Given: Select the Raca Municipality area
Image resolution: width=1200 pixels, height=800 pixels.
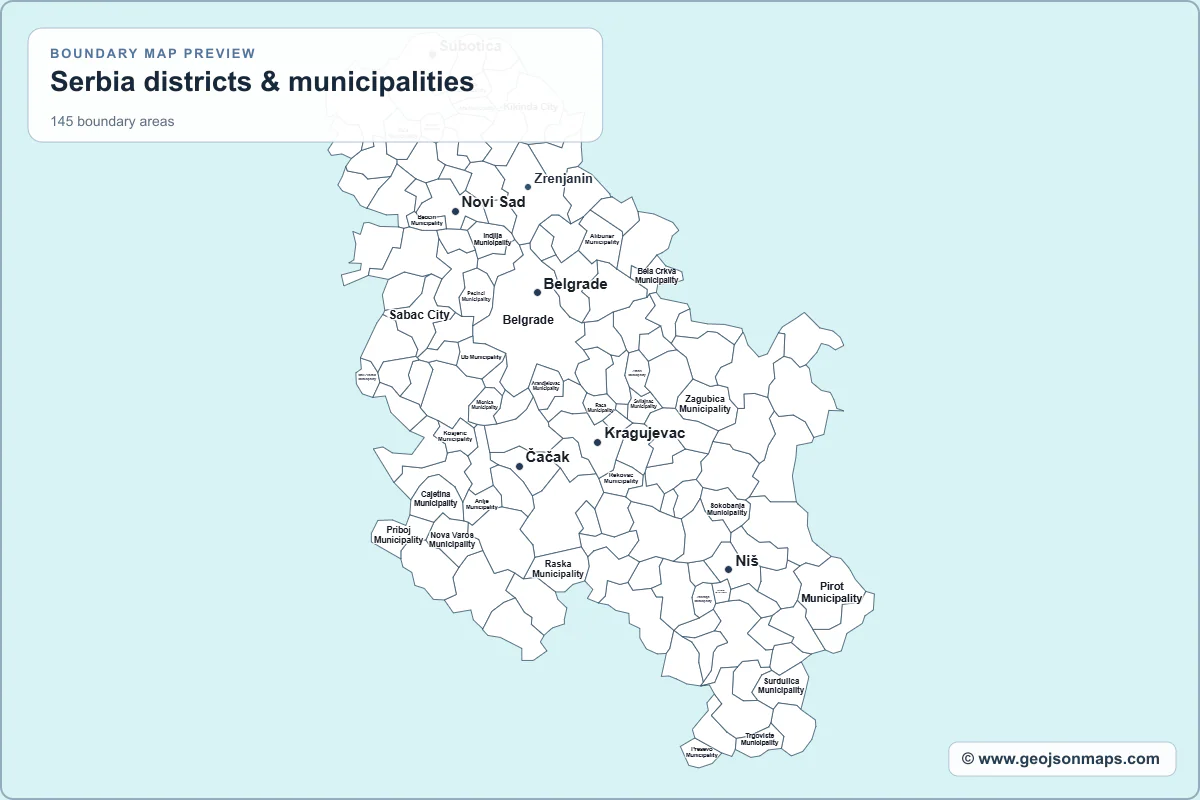Looking at the screenshot, I should 600,408.
